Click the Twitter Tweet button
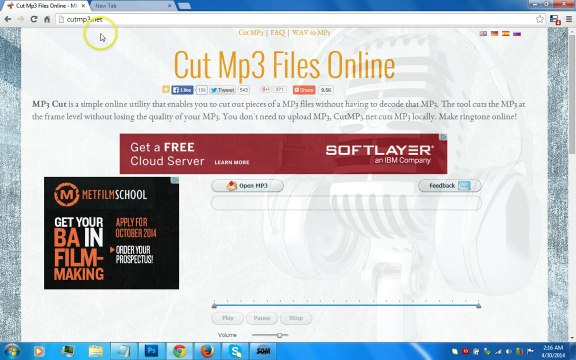Image resolution: width=576 pixels, height=360 pixels. pos(223,90)
